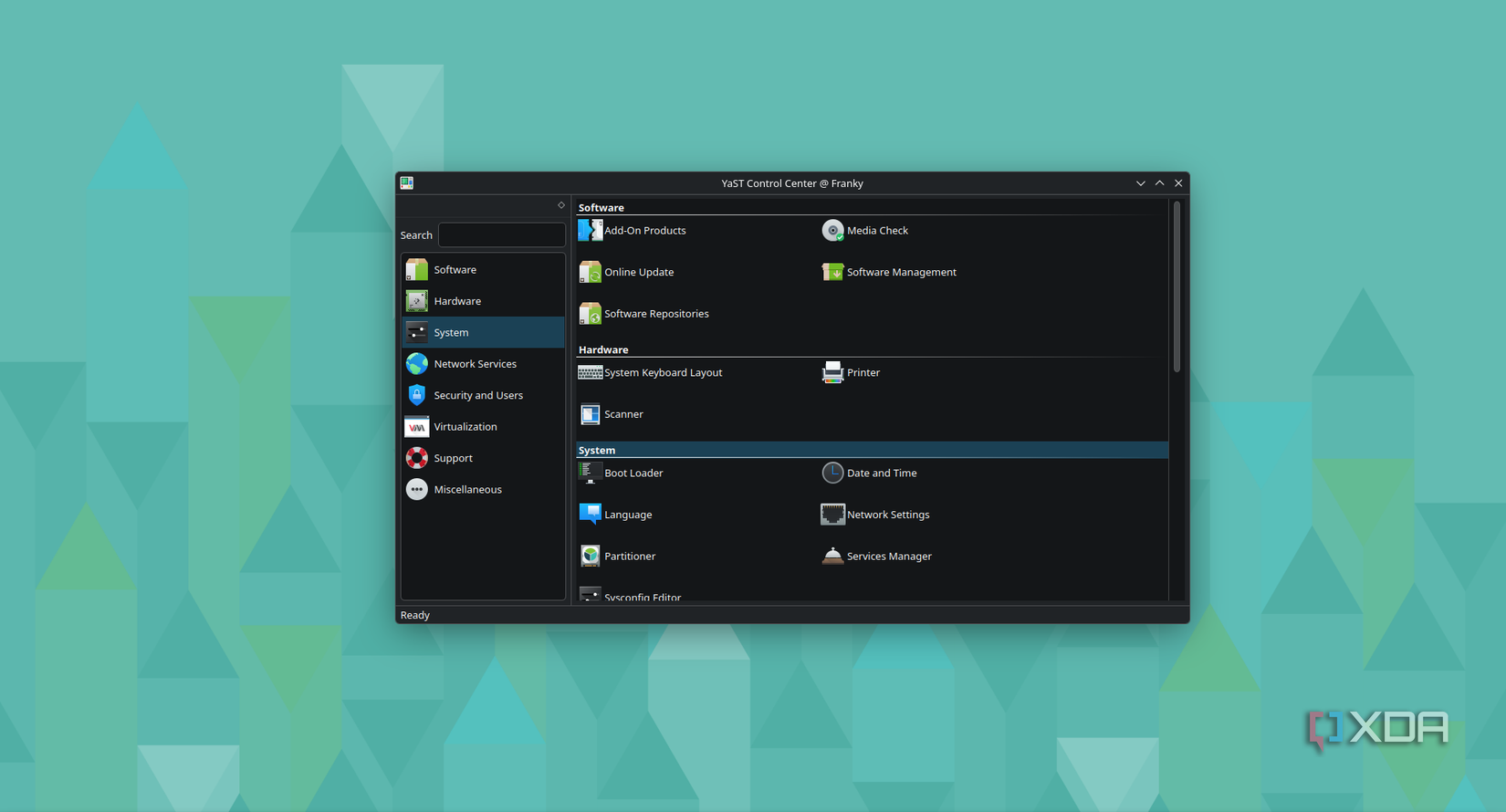Click 'Security and Users' text in sidebar

(x=478, y=395)
